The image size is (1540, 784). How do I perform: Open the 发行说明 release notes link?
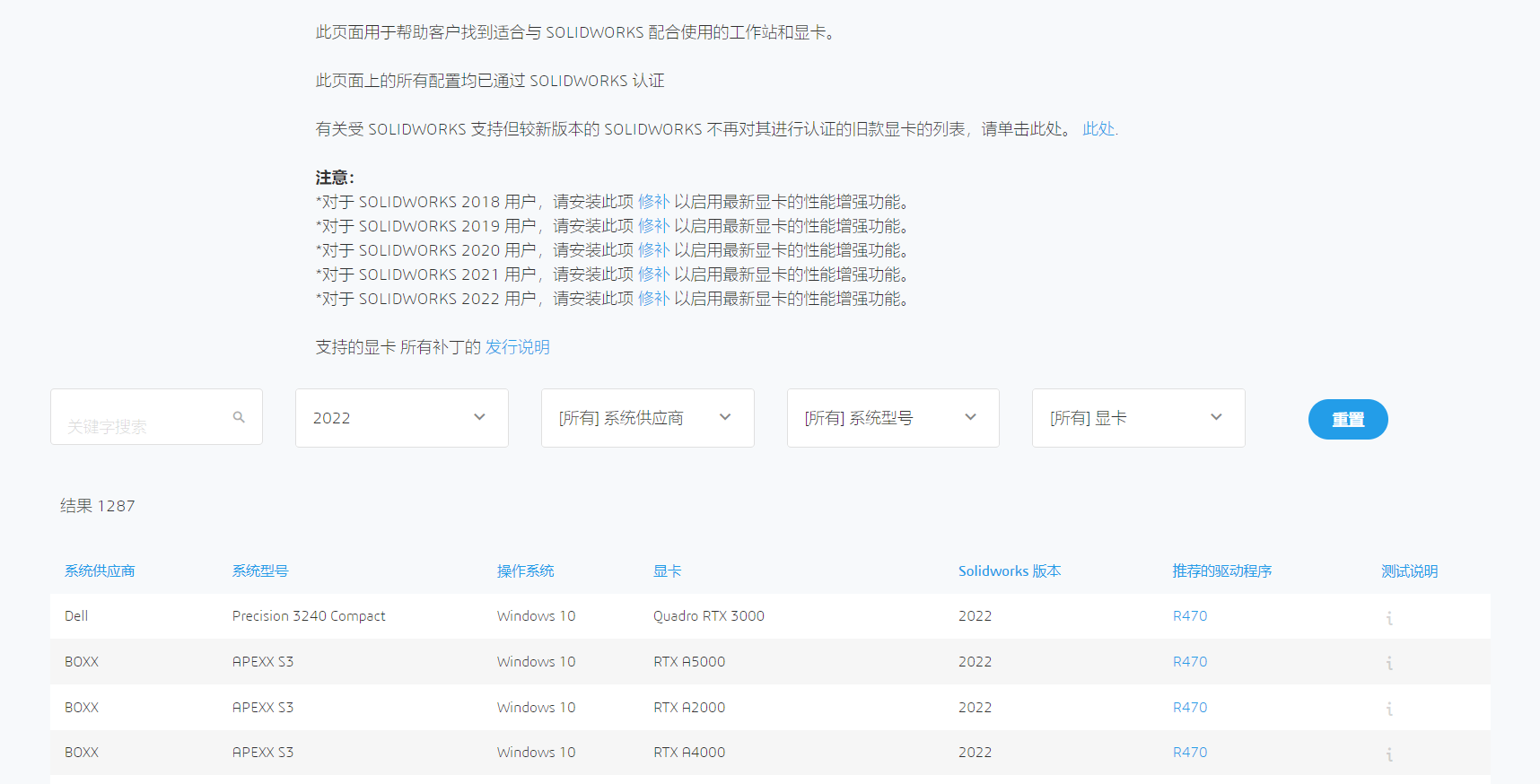point(518,347)
